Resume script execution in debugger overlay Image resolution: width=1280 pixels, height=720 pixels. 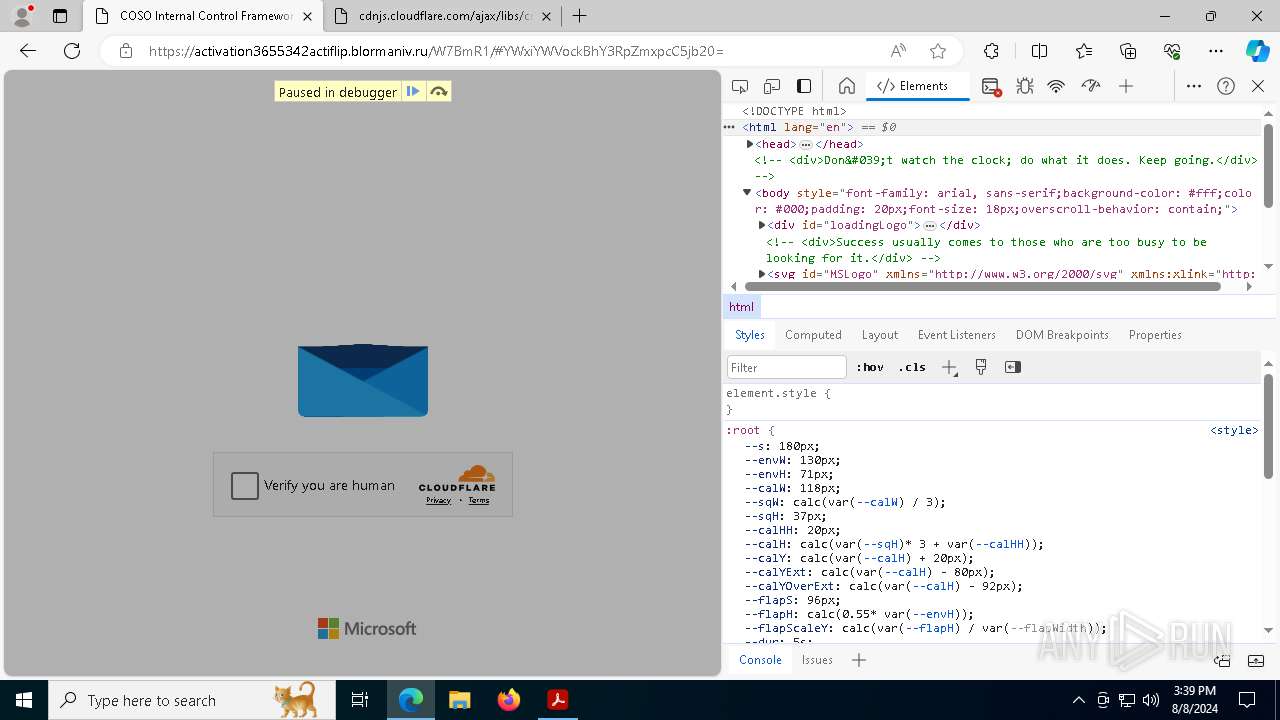coord(413,91)
